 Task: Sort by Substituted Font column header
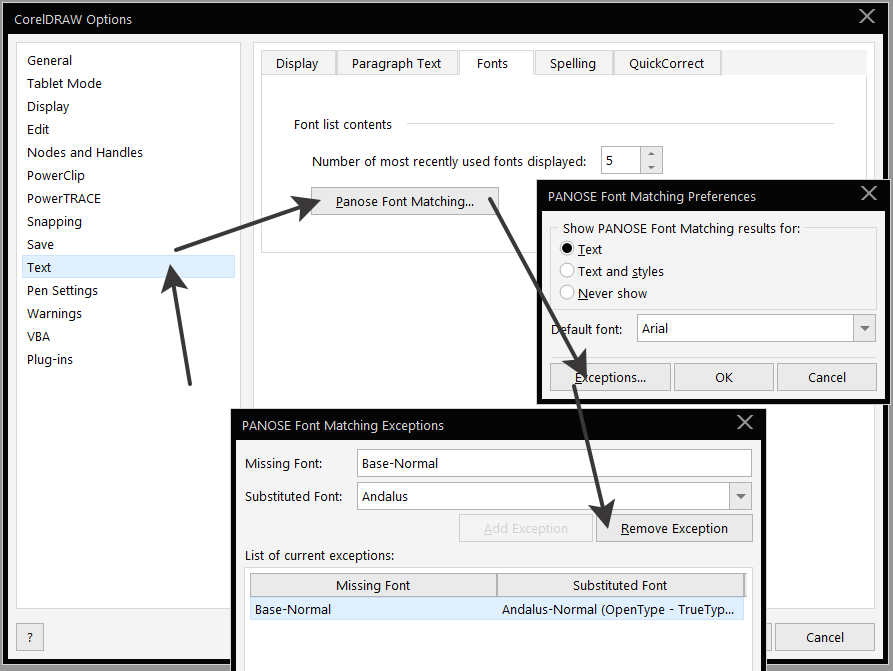620,585
